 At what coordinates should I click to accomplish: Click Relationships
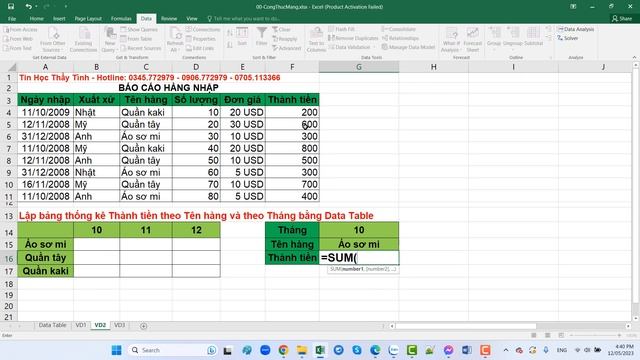pyautogui.click(x=400, y=38)
